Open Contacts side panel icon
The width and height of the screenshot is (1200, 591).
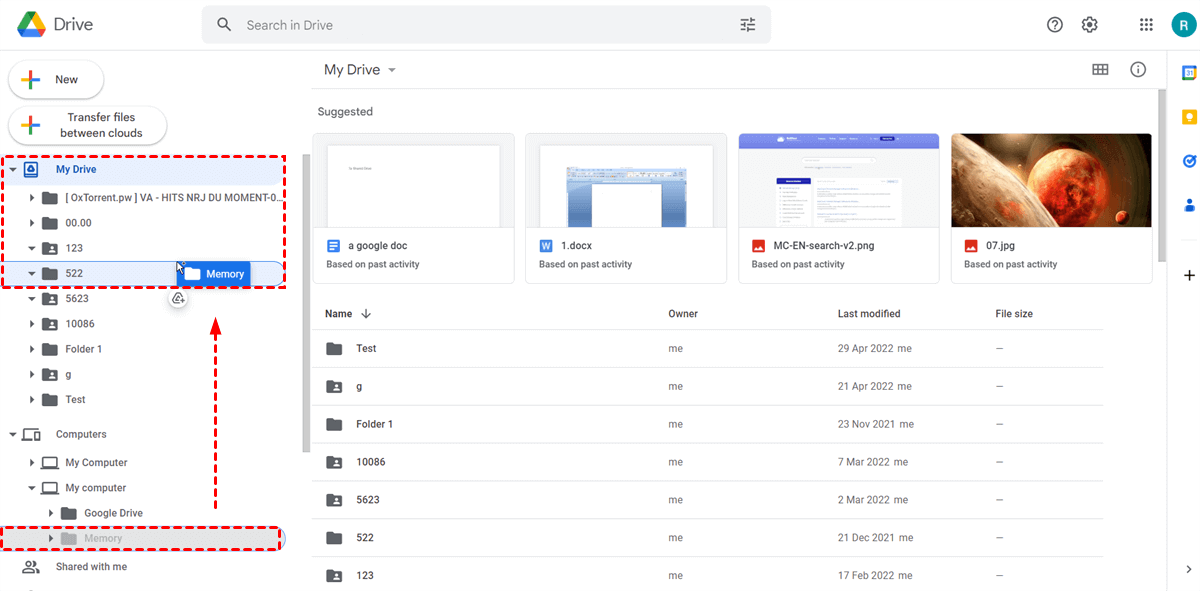1190,205
